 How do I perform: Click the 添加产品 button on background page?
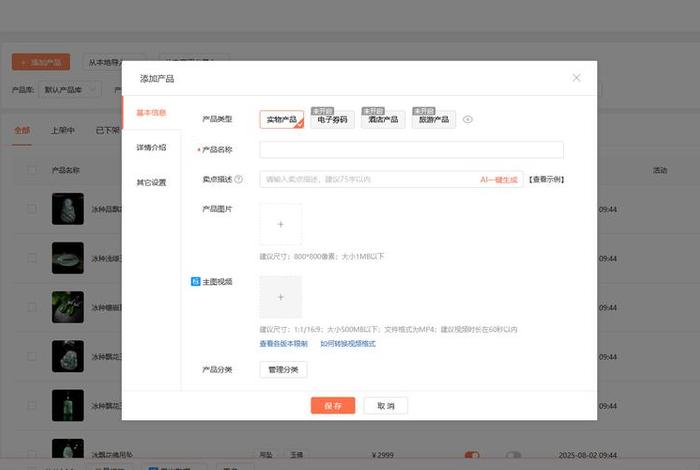tap(41, 62)
